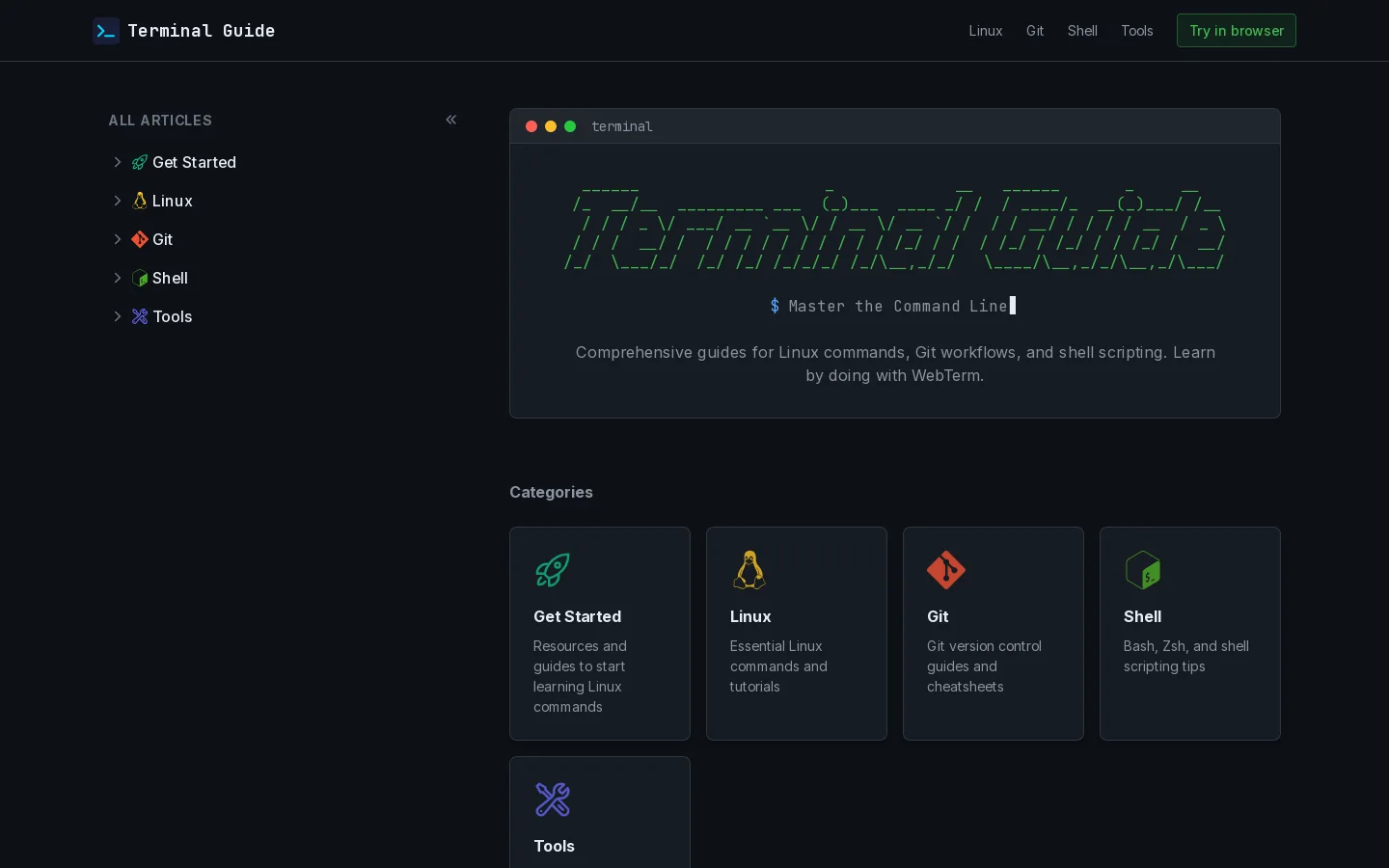Screen dimensions: 1389x868
Task: Click the Shell hexagon icon in sidebar
Action: pos(140,278)
